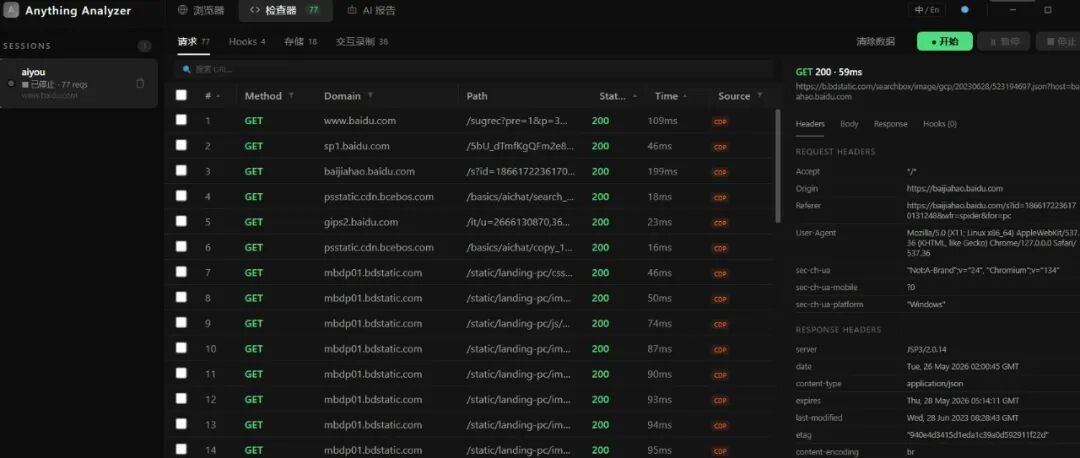Check the box for request row 7
This screenshot has width=1080, height=458.
click(x=181, y=271)
